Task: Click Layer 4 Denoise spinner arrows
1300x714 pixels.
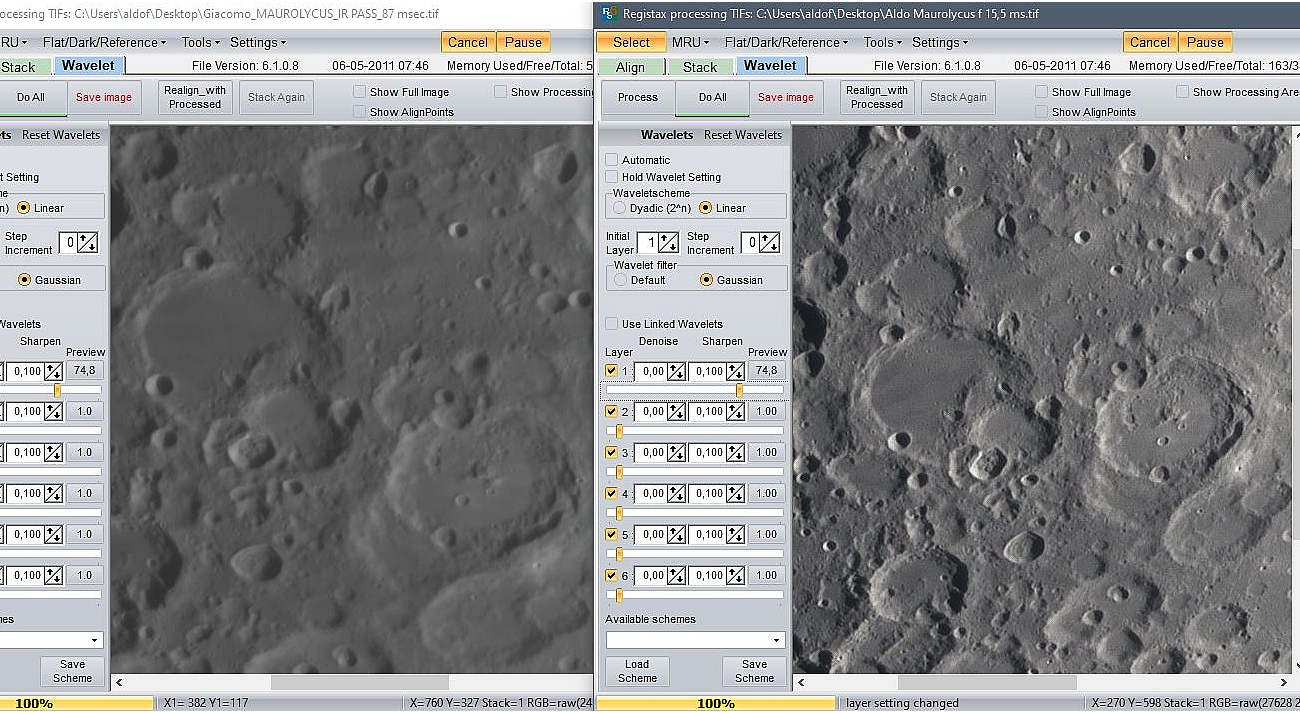Action: [x=677, y=494]
